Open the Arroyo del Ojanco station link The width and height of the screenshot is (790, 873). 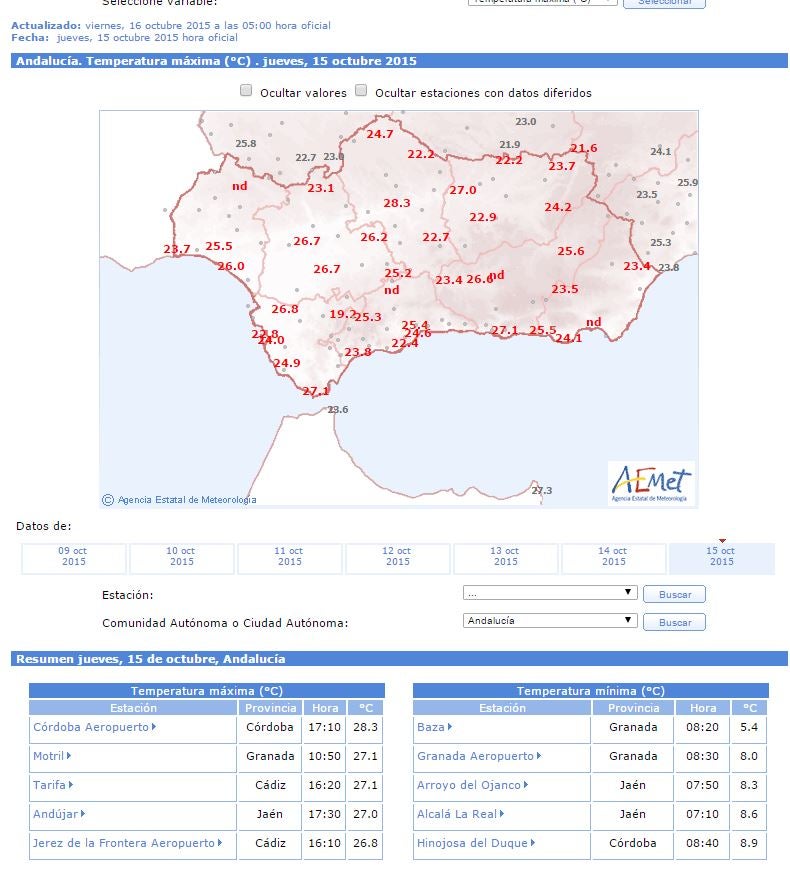469,785
